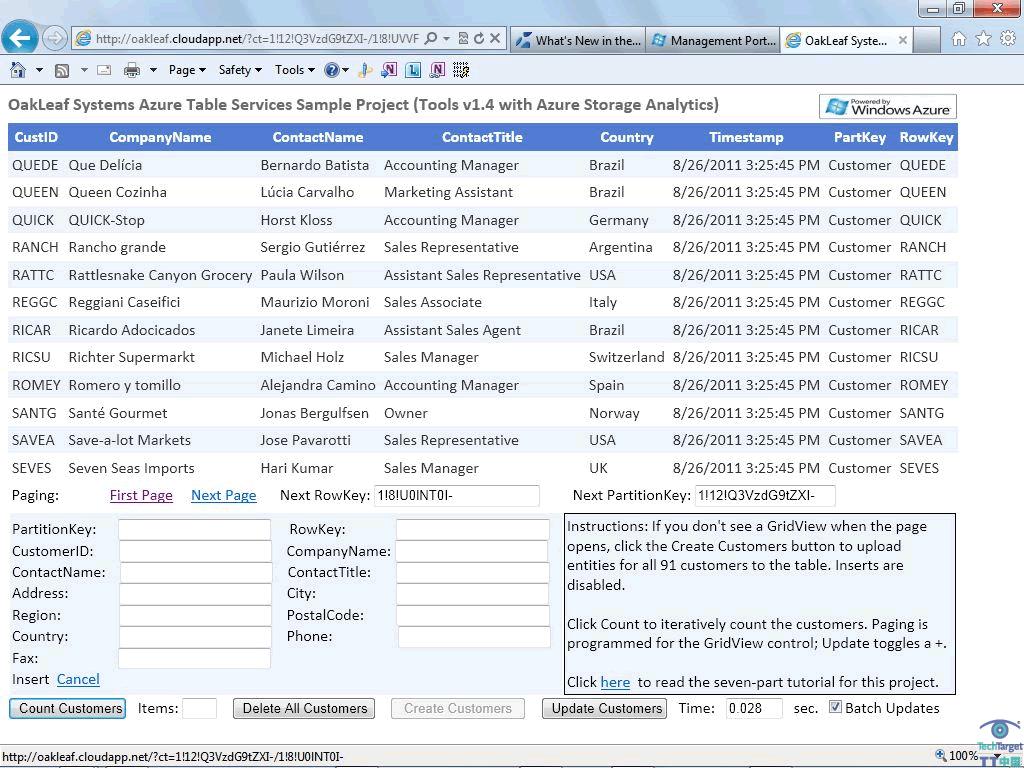Screen dimensions: 1024x768
Task: Open the Page menu dropdown
Action: click(187, 70)
